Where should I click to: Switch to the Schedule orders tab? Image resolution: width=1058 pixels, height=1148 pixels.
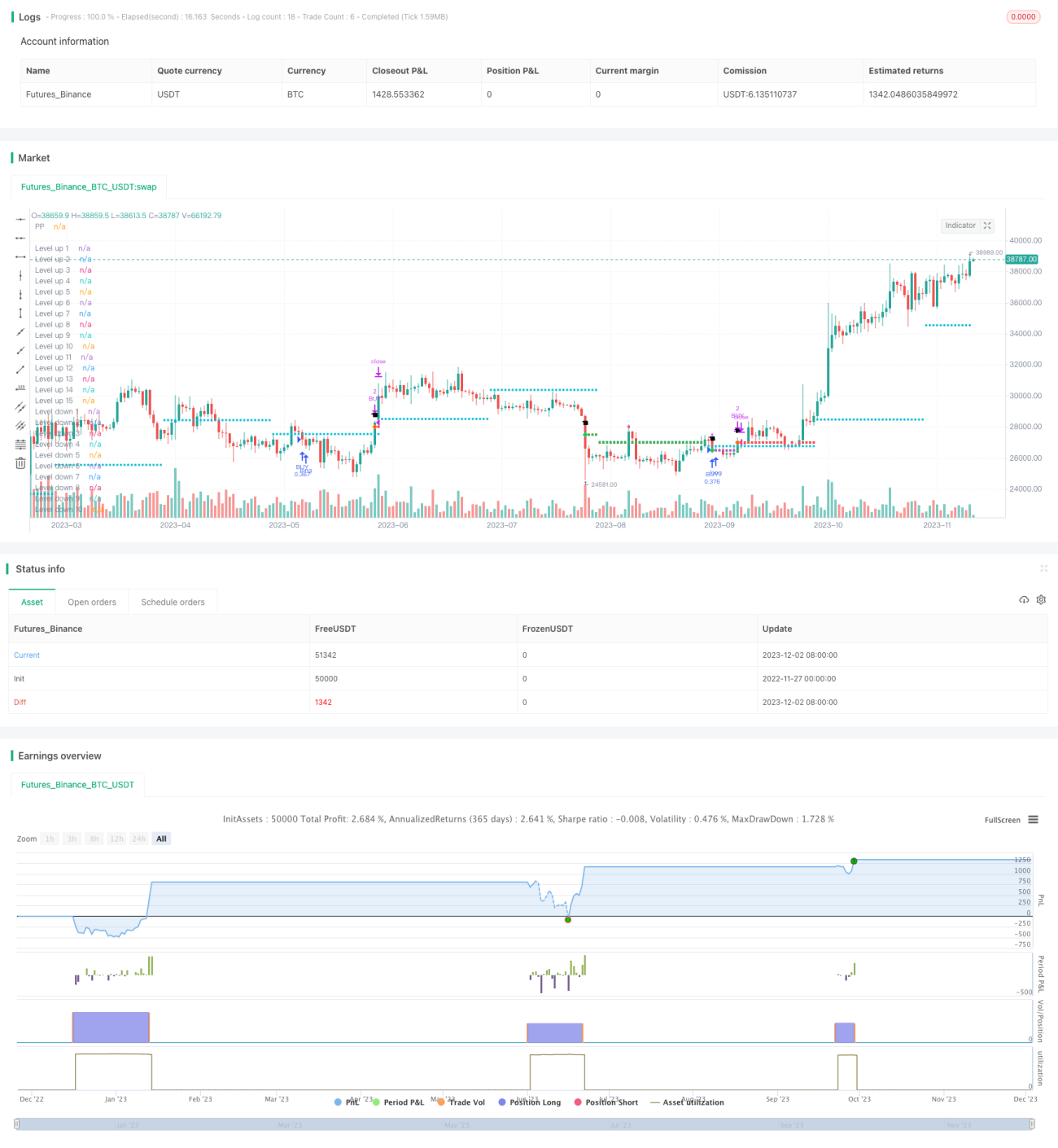(x=173, y=602)
